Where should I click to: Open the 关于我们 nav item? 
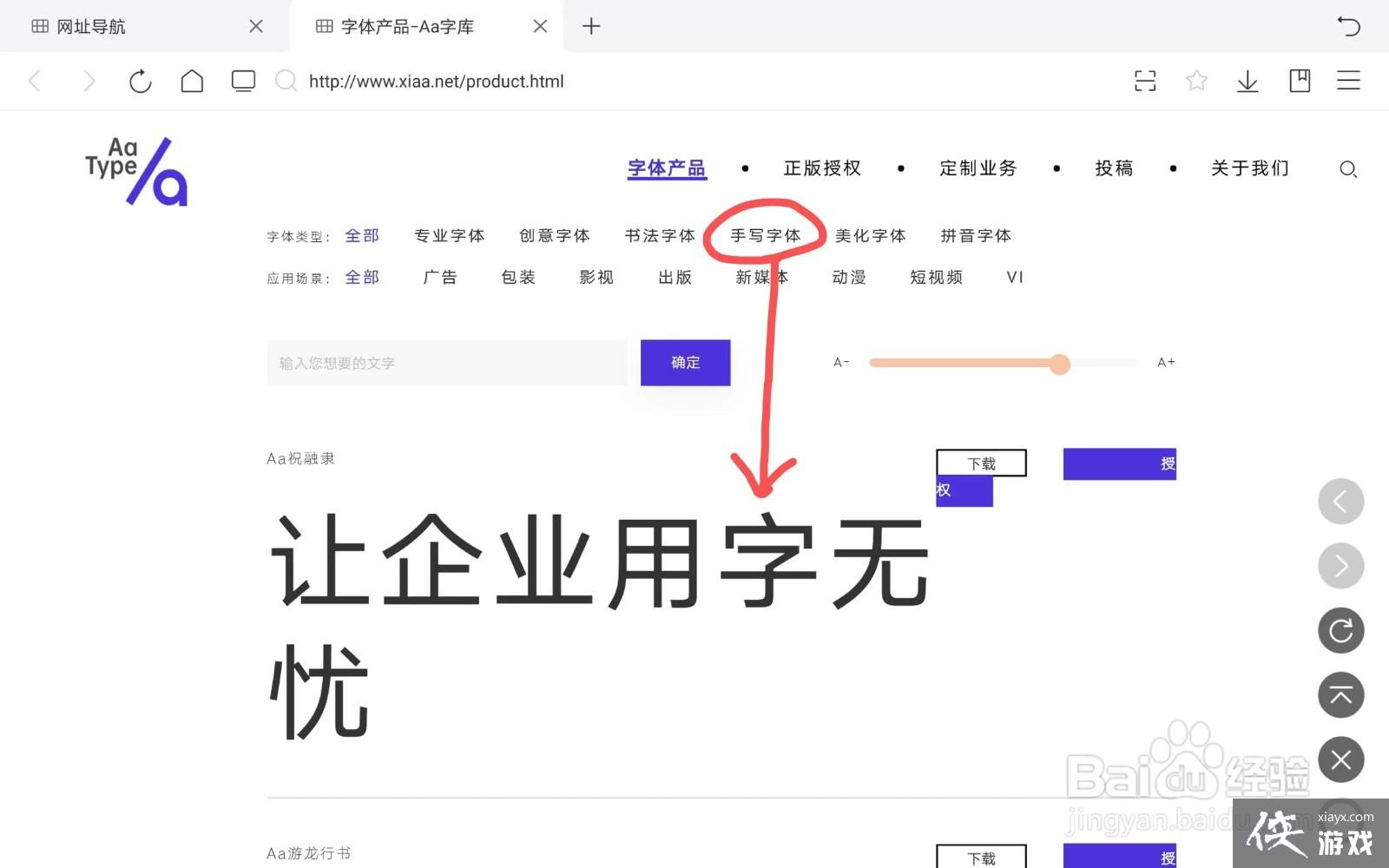(1250, 168)
